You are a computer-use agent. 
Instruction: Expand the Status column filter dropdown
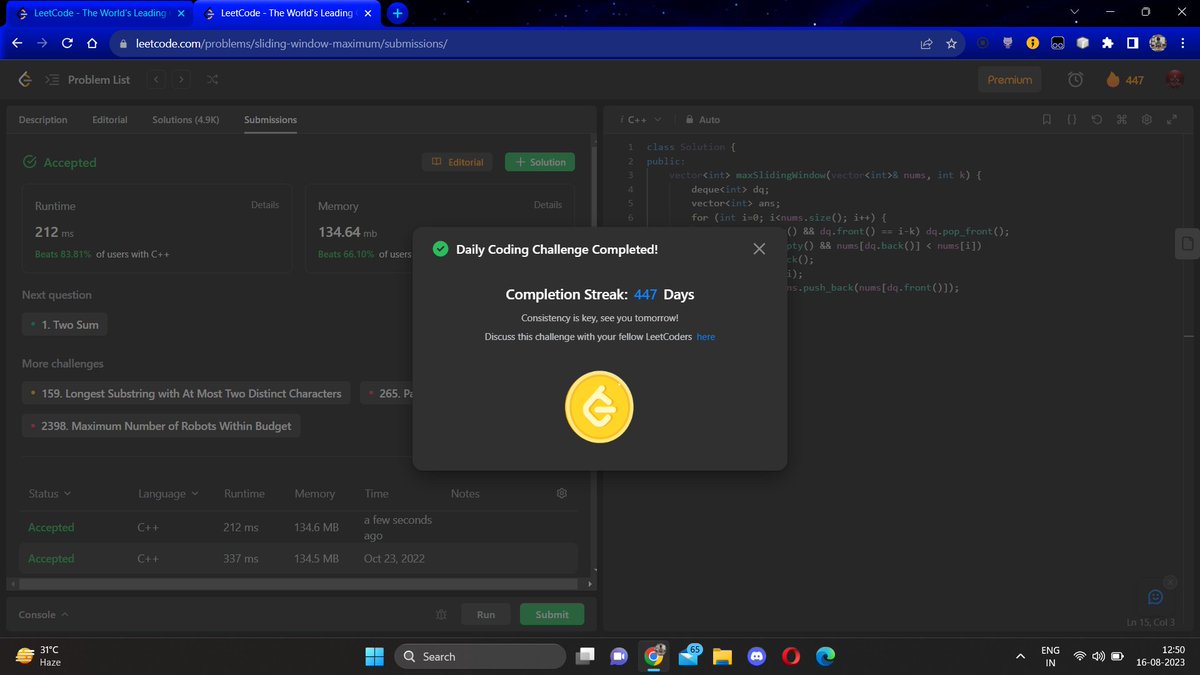50,494
